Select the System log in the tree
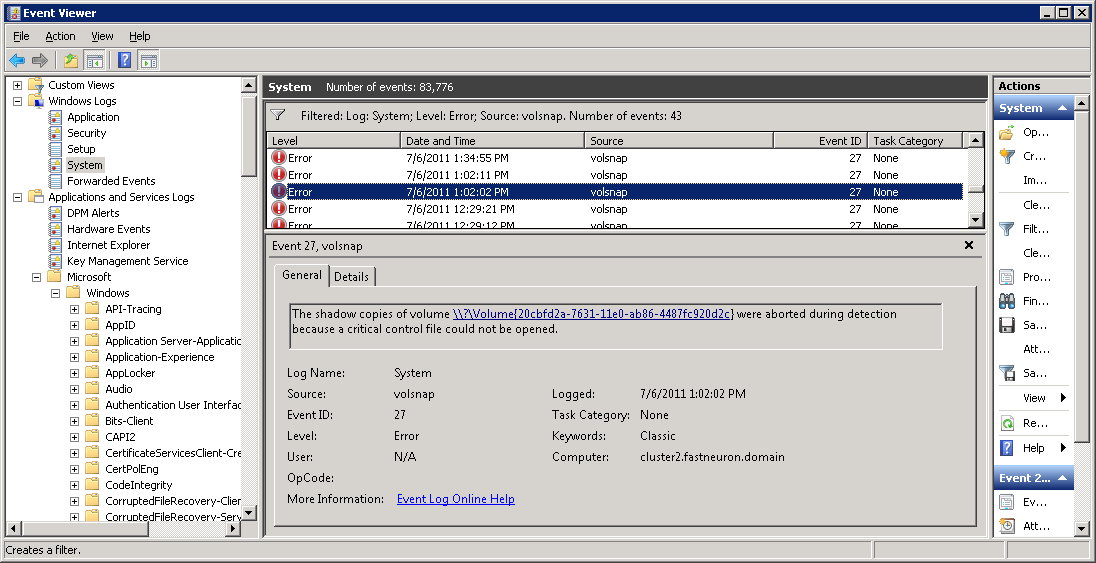The image size is (1096, 563). point(85,165)
